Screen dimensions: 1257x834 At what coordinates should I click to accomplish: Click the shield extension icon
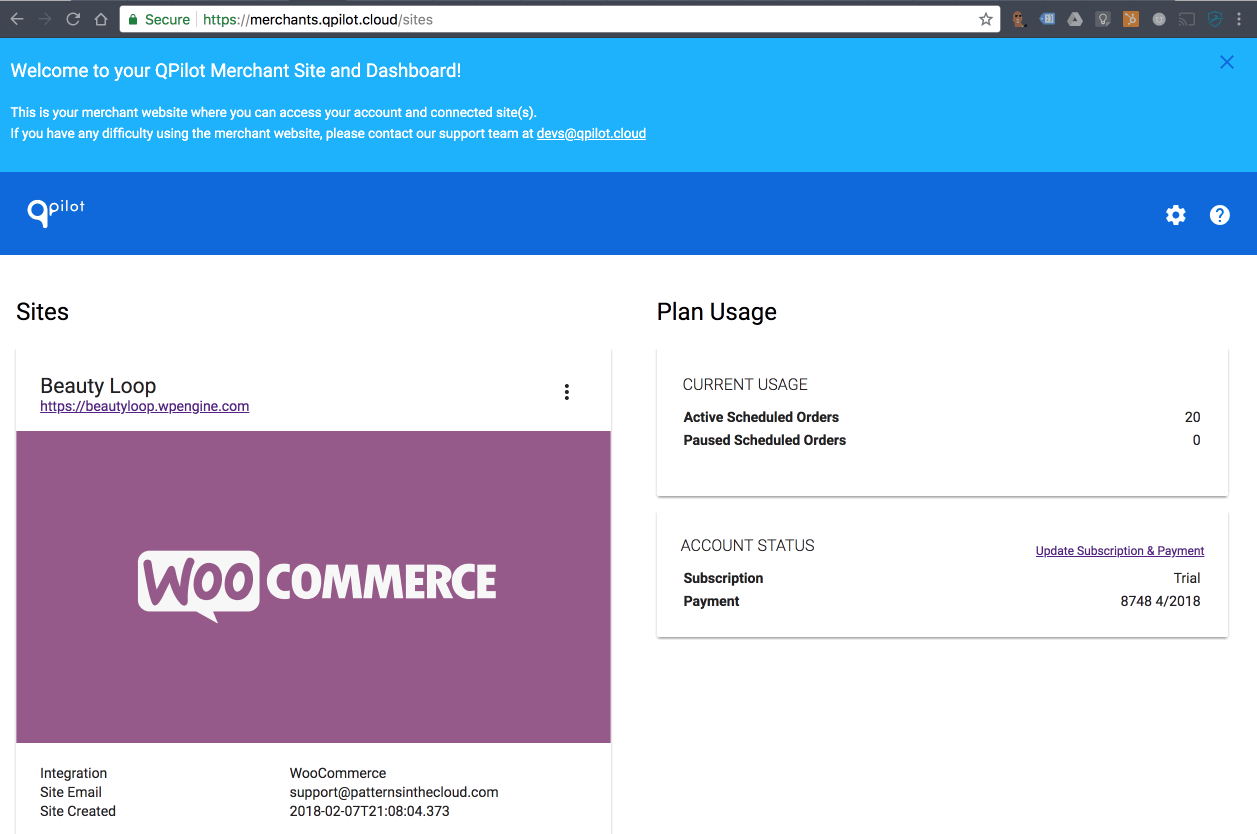1215,19
